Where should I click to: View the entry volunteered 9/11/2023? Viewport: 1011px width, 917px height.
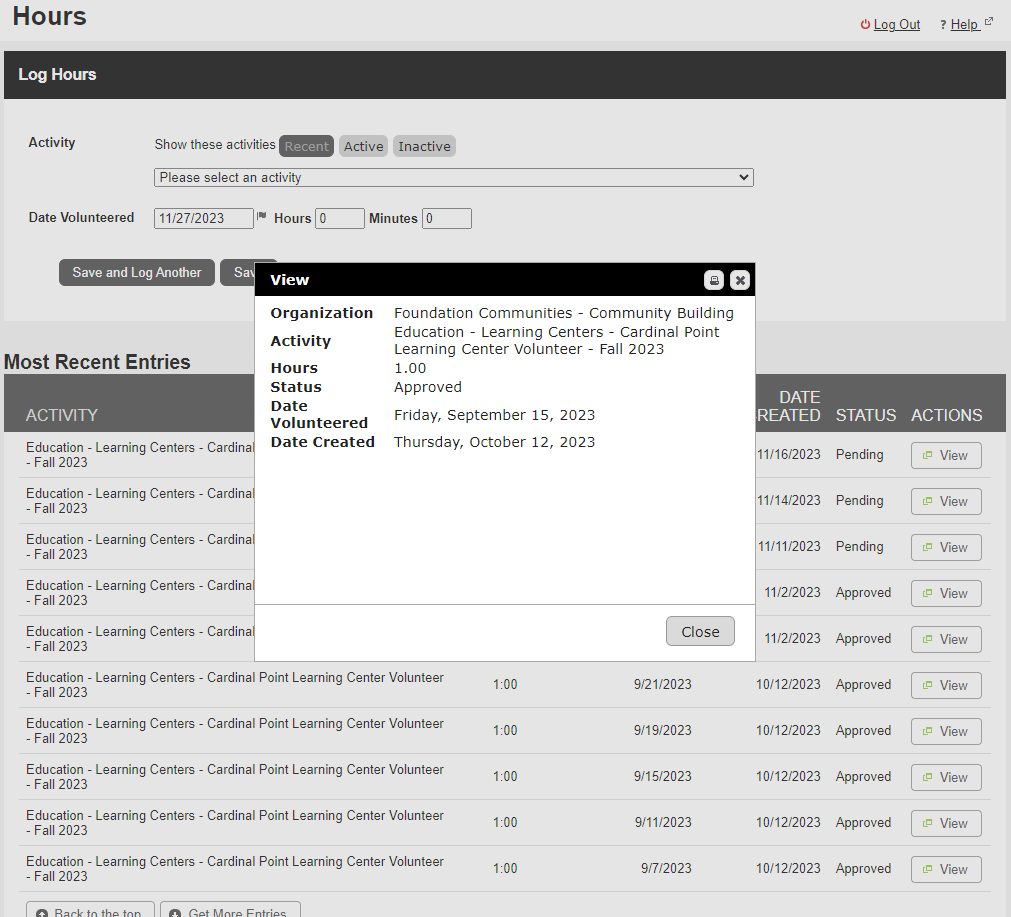(x=946, y=823)
